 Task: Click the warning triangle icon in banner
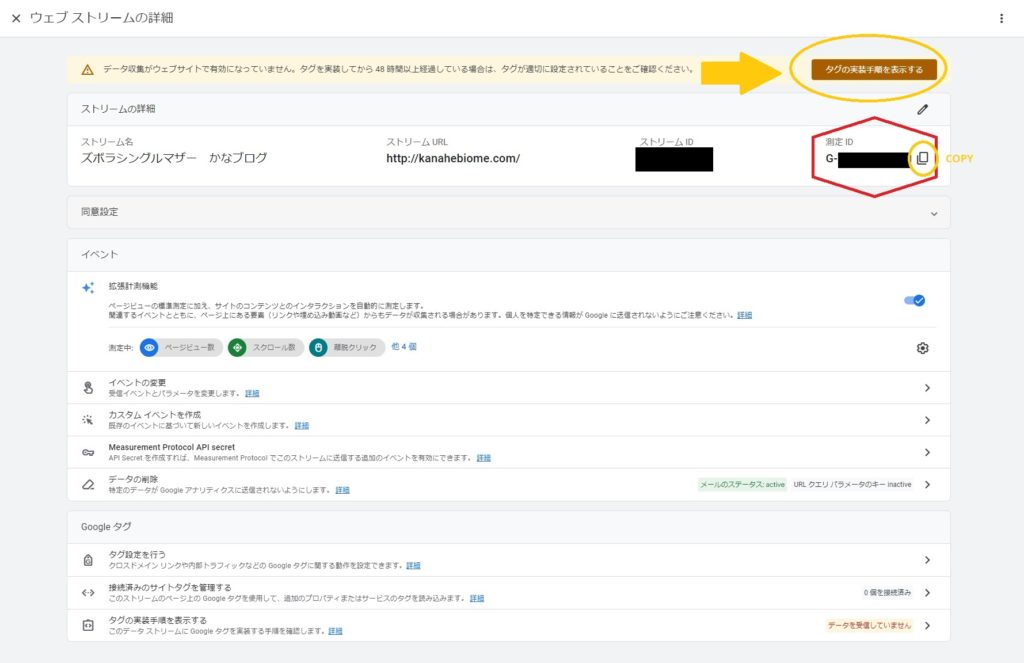click(88, 69)
